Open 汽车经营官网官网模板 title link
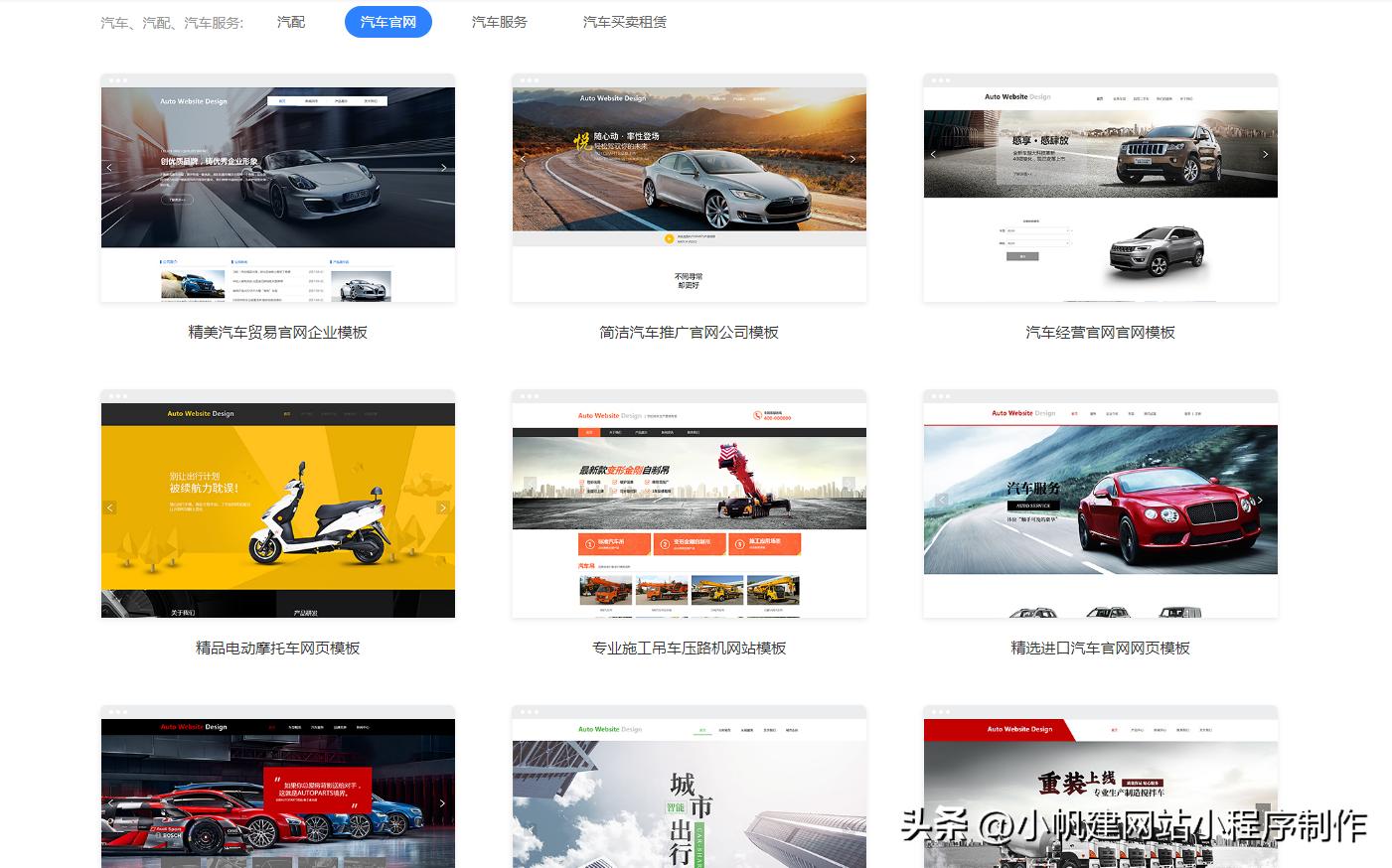This screenshot has width=1392, height=868. 1101,333
